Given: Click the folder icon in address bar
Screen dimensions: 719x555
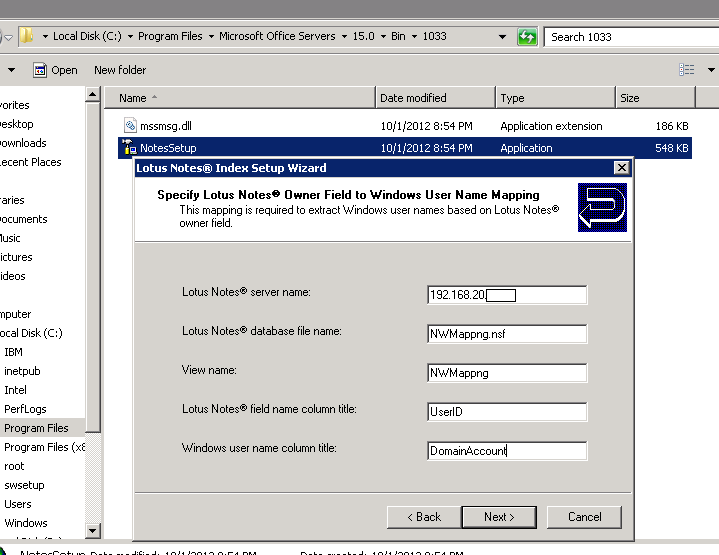Looking at the screenshot, I should 27,36.
